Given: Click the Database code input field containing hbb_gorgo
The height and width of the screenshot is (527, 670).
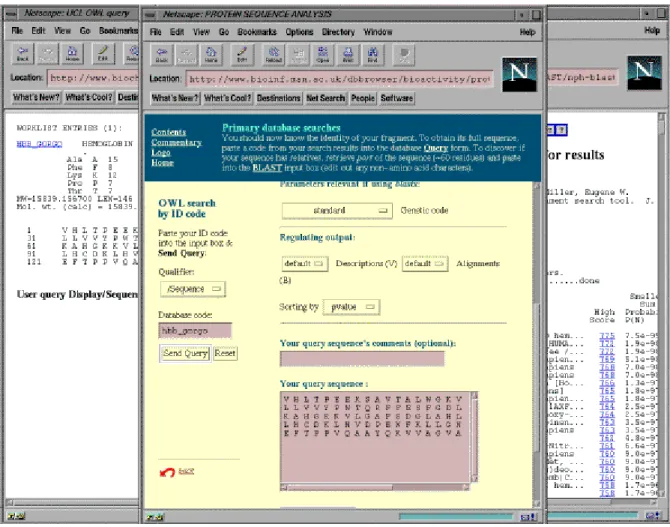Looking at the screenshot, I should coord(195,331).
